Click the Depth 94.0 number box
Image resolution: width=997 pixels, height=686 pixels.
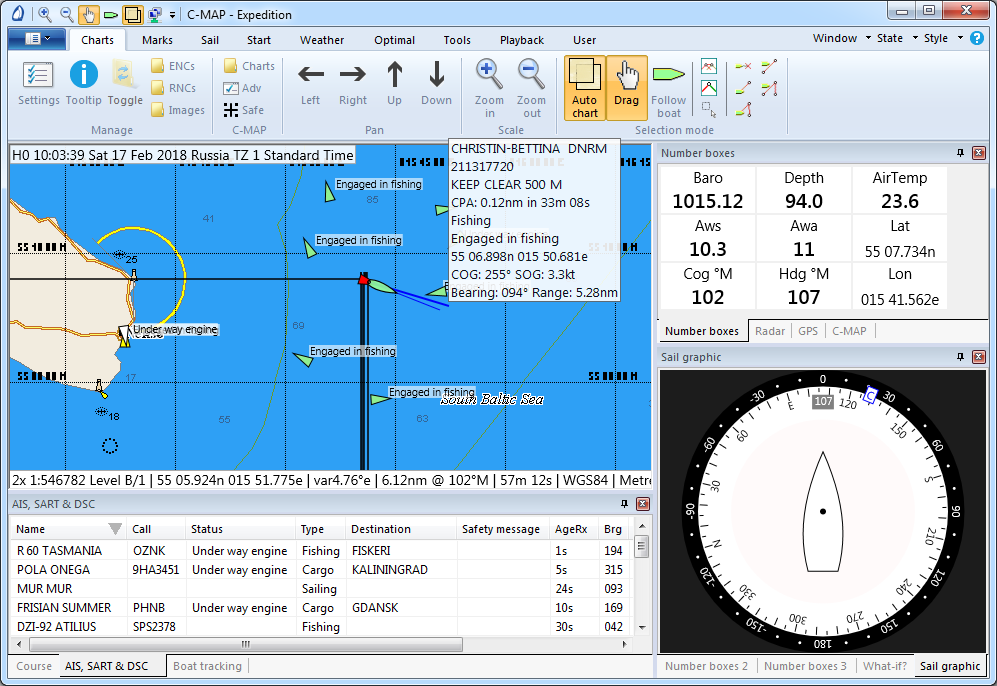coord(804,190)
